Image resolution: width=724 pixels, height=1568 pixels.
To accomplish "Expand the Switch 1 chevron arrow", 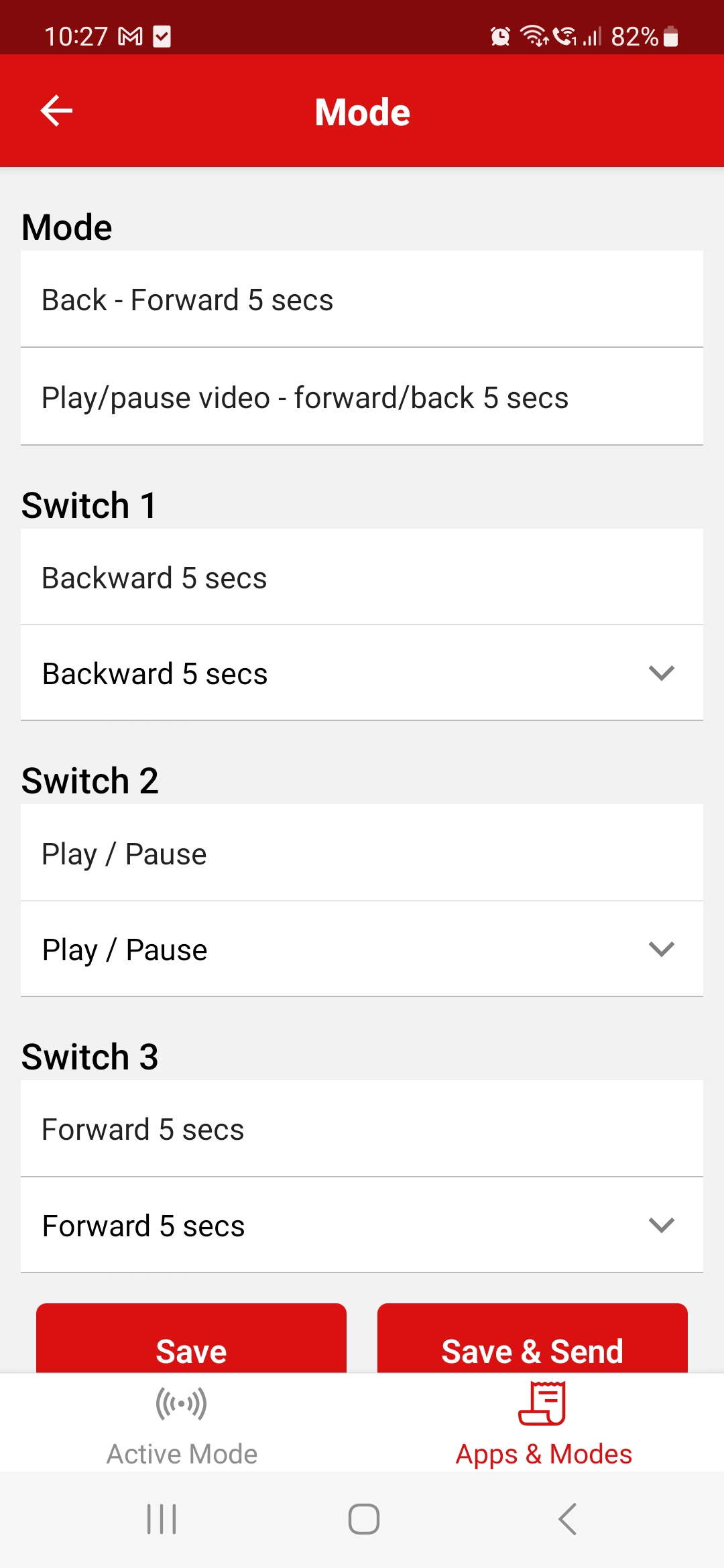I will (x=662, y=673).
